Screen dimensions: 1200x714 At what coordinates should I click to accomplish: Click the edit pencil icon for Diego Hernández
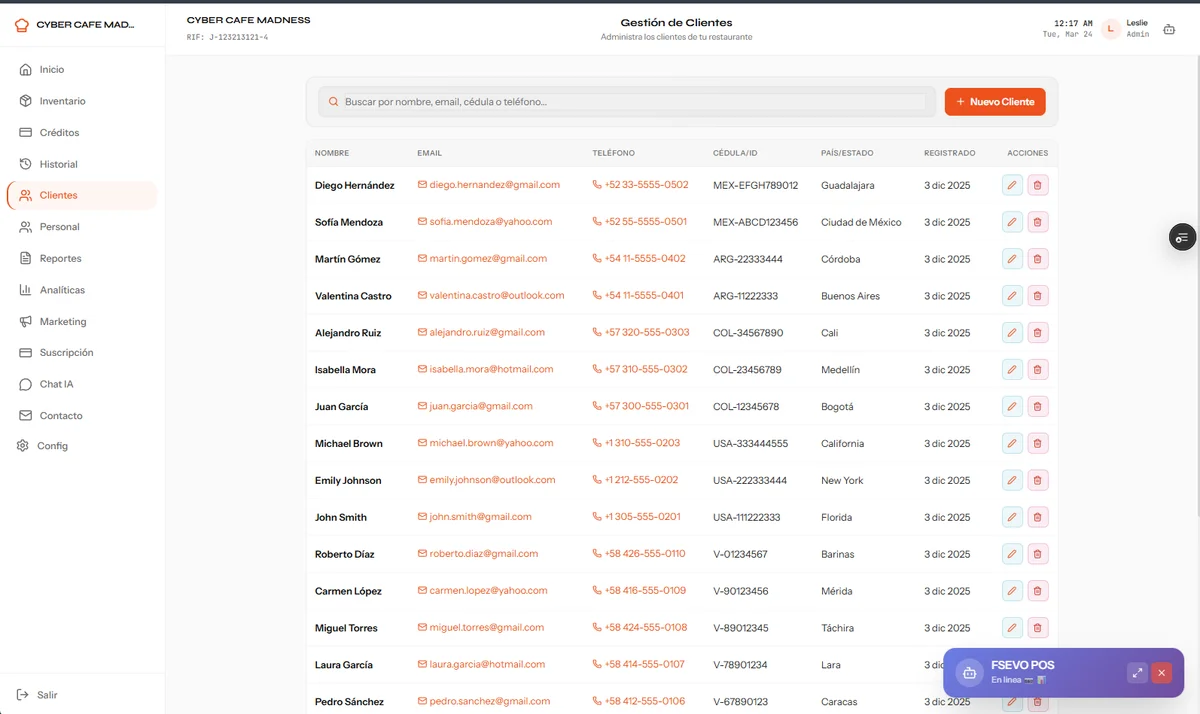[x=1012, y=185]
